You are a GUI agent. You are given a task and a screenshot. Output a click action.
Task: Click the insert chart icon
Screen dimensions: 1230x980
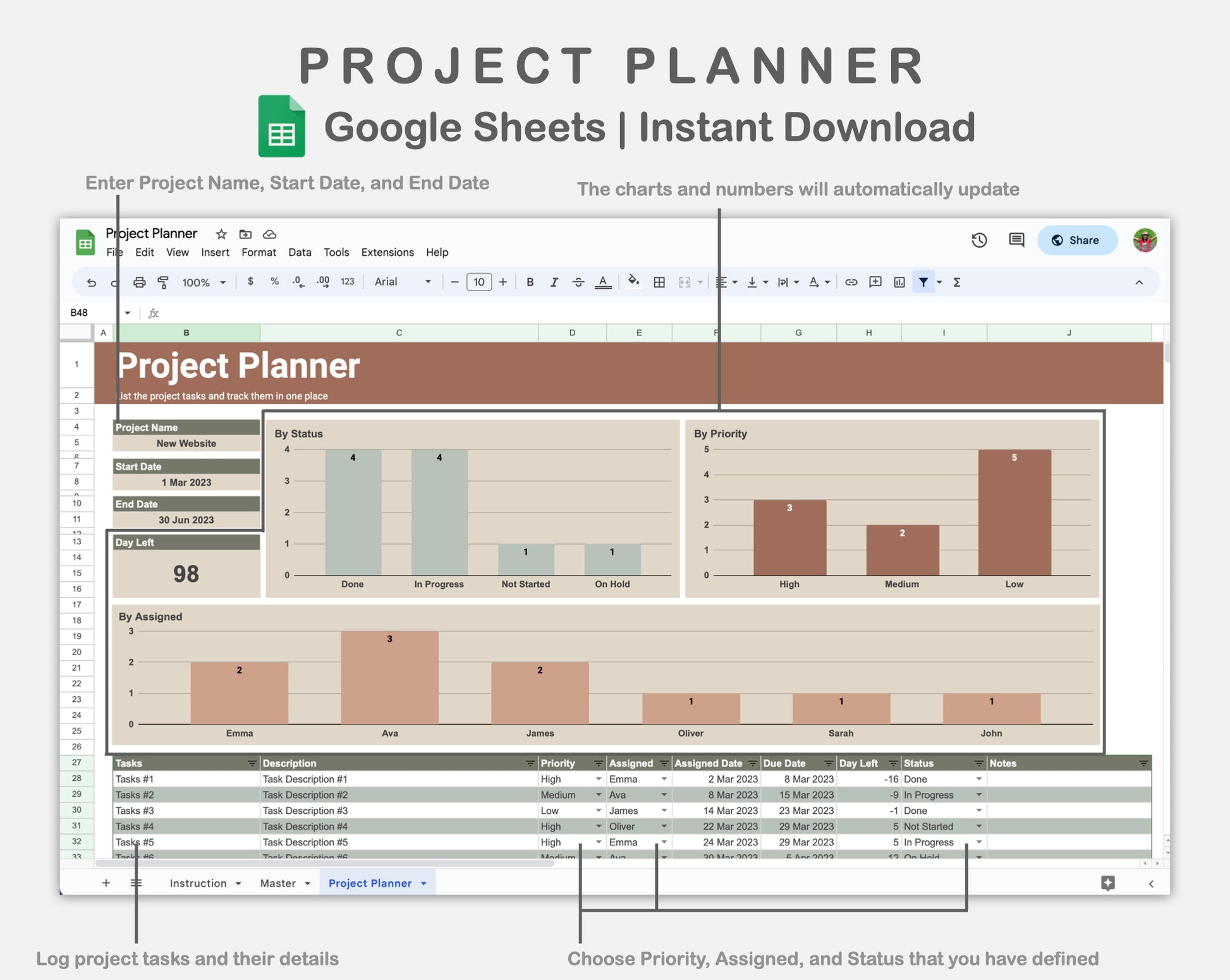[899, 282]
